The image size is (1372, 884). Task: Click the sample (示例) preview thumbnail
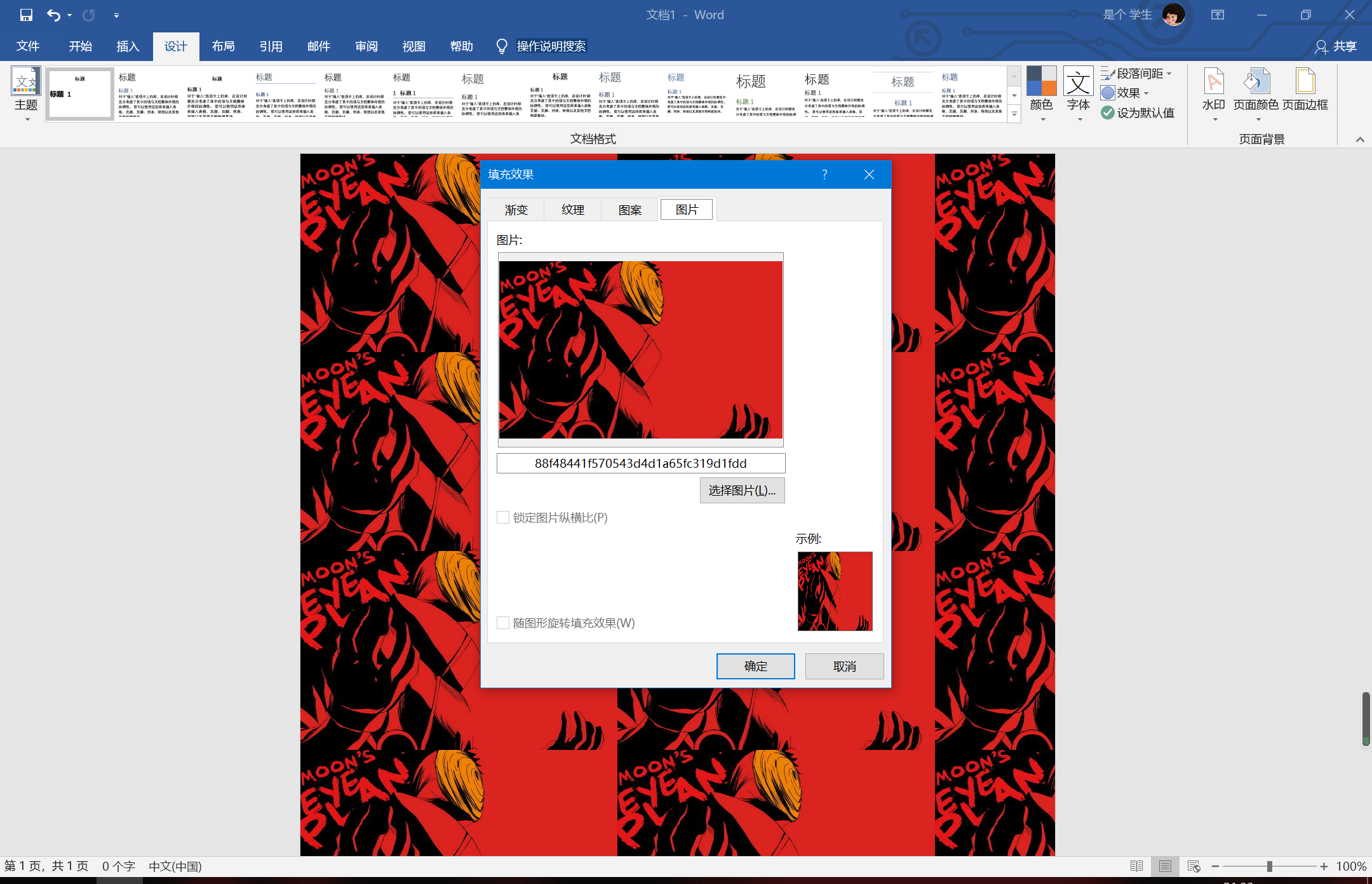(x=835, y=591)
